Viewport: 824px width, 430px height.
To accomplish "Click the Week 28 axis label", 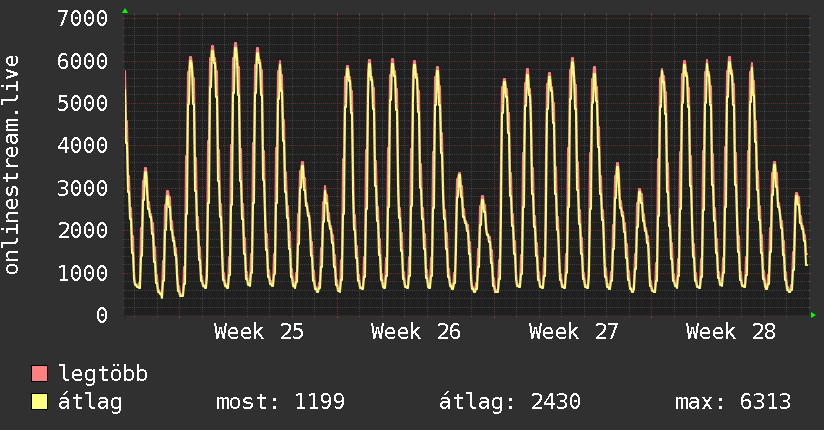I will 730,332.
